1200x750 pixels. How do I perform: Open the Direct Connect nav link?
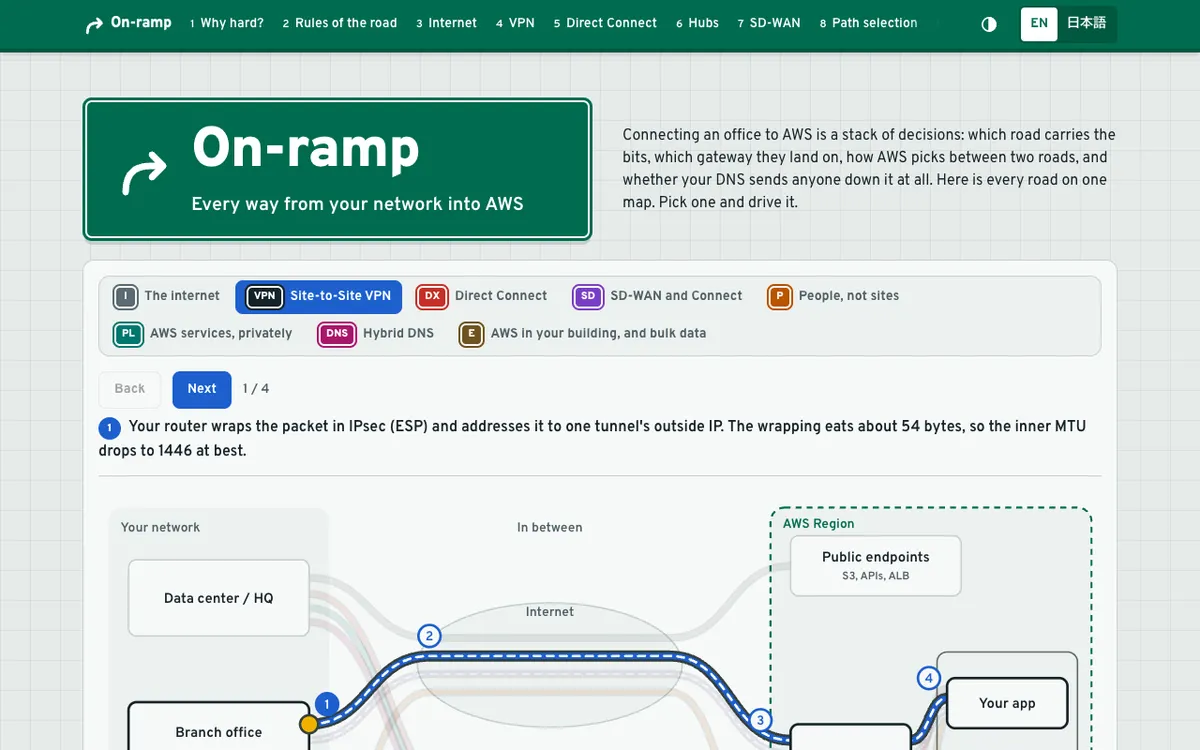[x=605, y=23]
